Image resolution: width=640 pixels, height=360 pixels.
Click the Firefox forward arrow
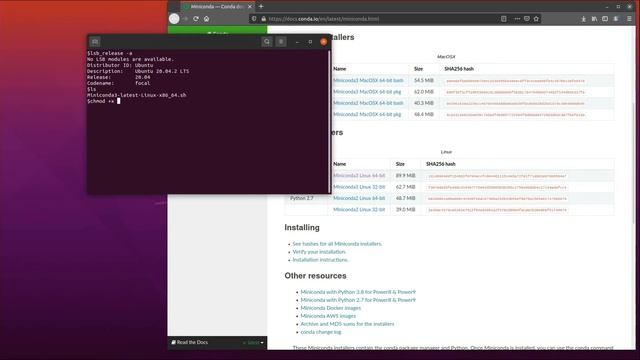(185, 19)
